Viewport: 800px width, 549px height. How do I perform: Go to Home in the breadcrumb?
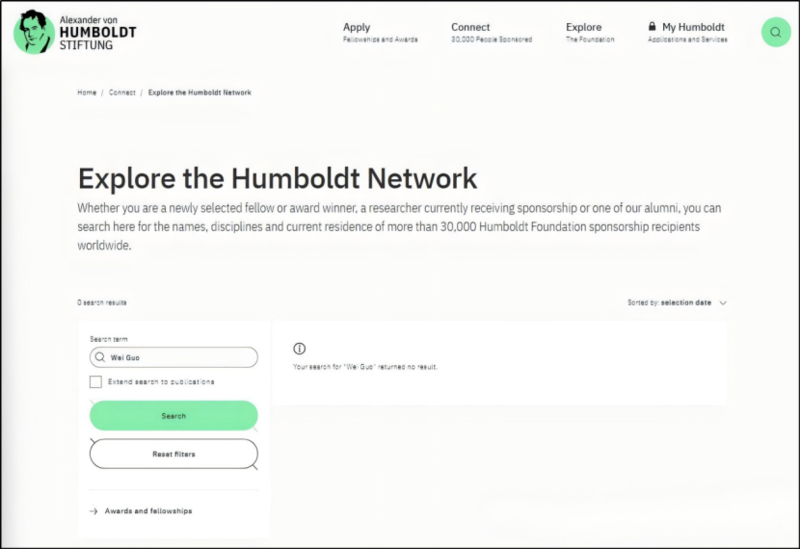click(87, 93)
